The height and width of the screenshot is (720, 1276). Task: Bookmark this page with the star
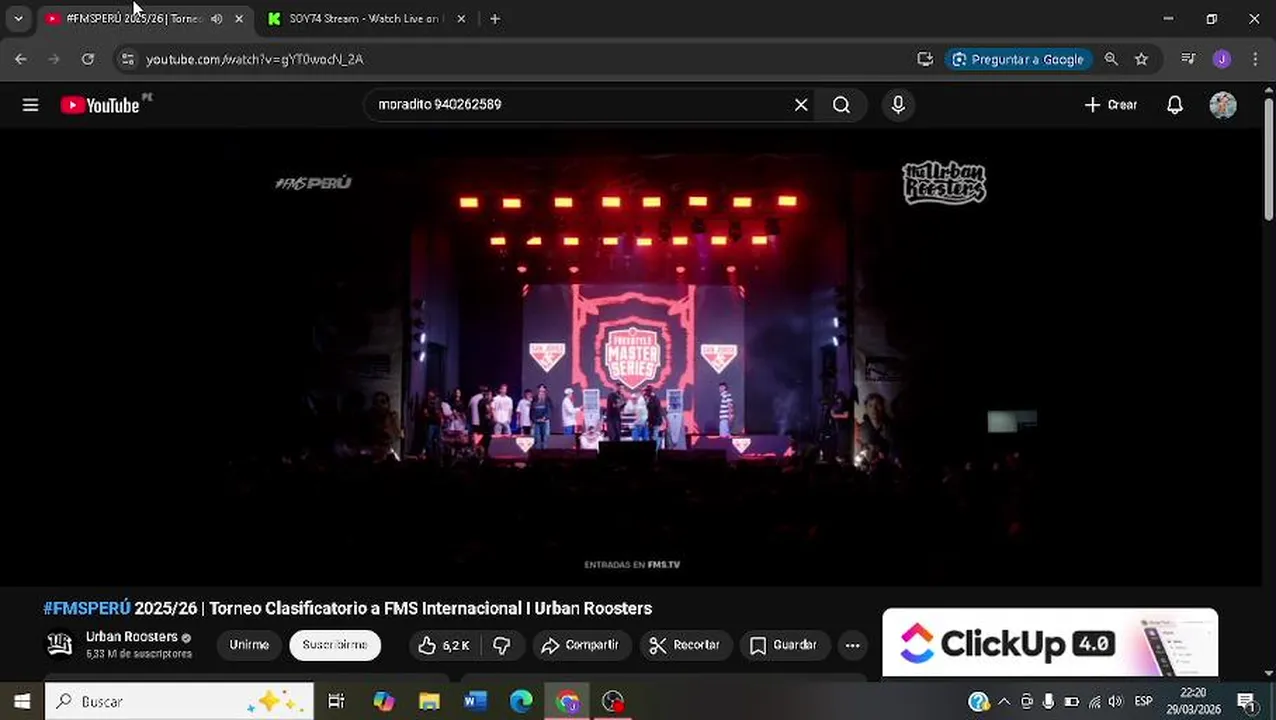(x=1141, y=59)
